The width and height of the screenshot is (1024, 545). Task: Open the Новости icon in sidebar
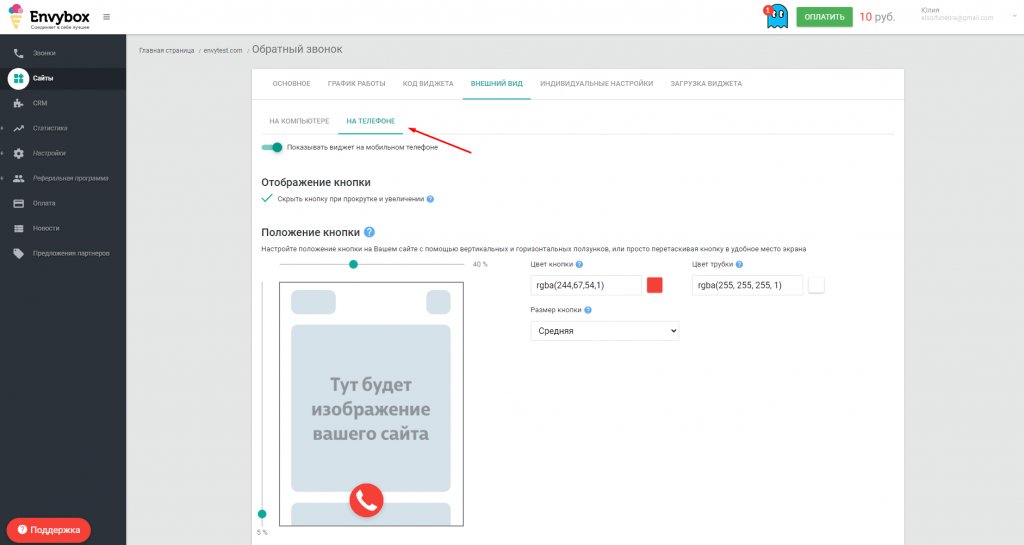19,228
